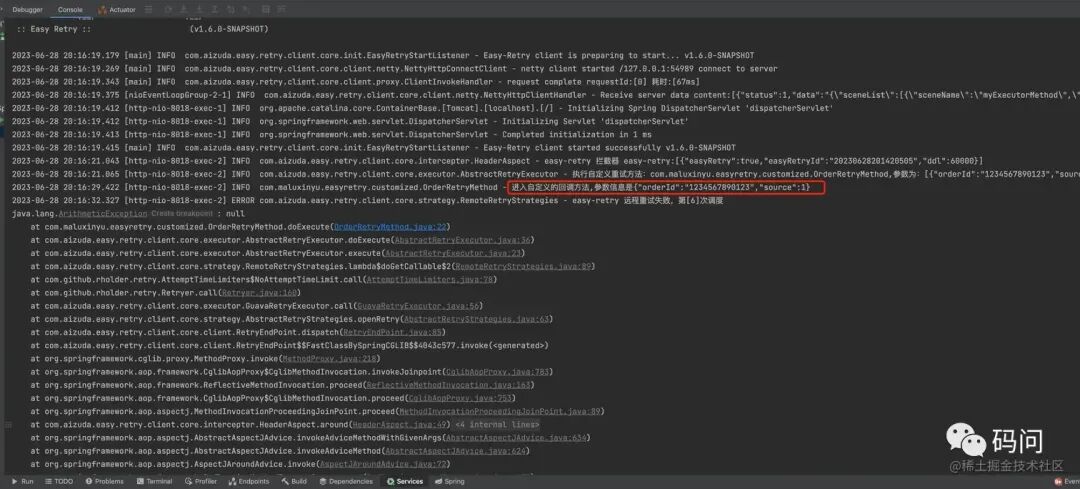Click the Receive server data content line

(x=544, y=94)
